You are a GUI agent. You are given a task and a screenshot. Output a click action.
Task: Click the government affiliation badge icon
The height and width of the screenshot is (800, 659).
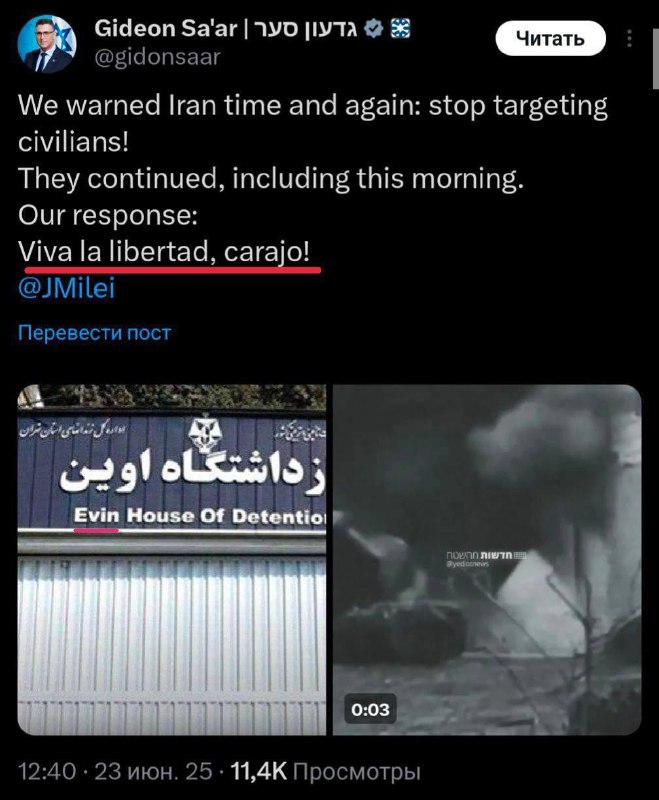400,29
